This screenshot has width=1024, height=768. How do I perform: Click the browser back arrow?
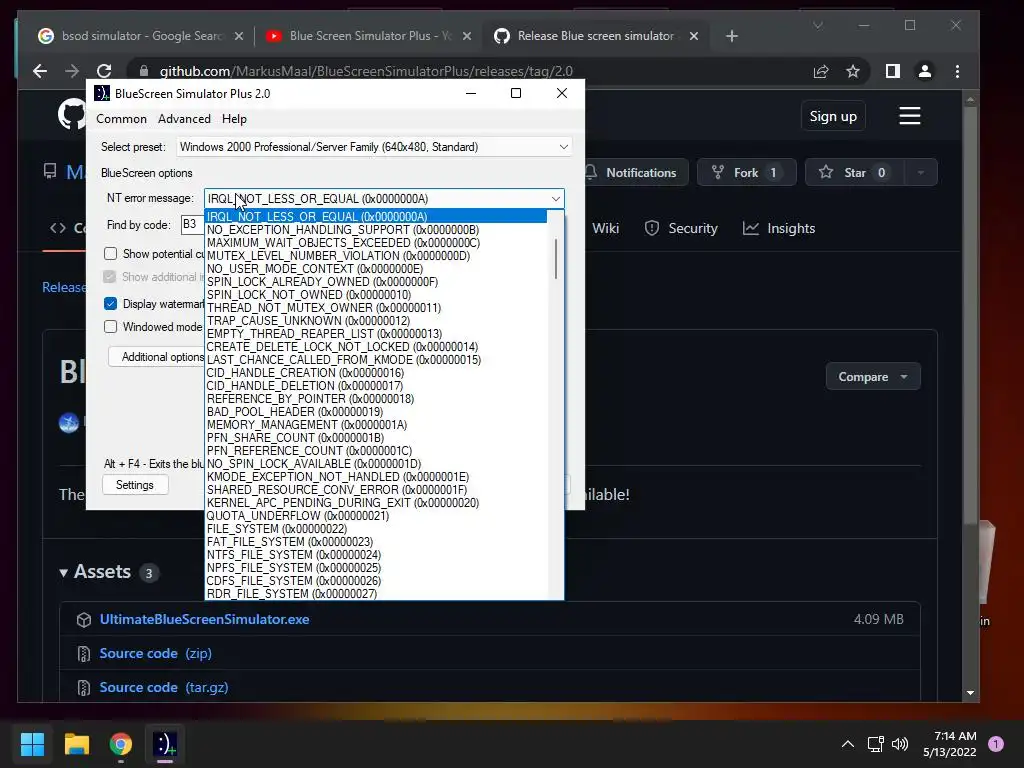pos(40,71)
